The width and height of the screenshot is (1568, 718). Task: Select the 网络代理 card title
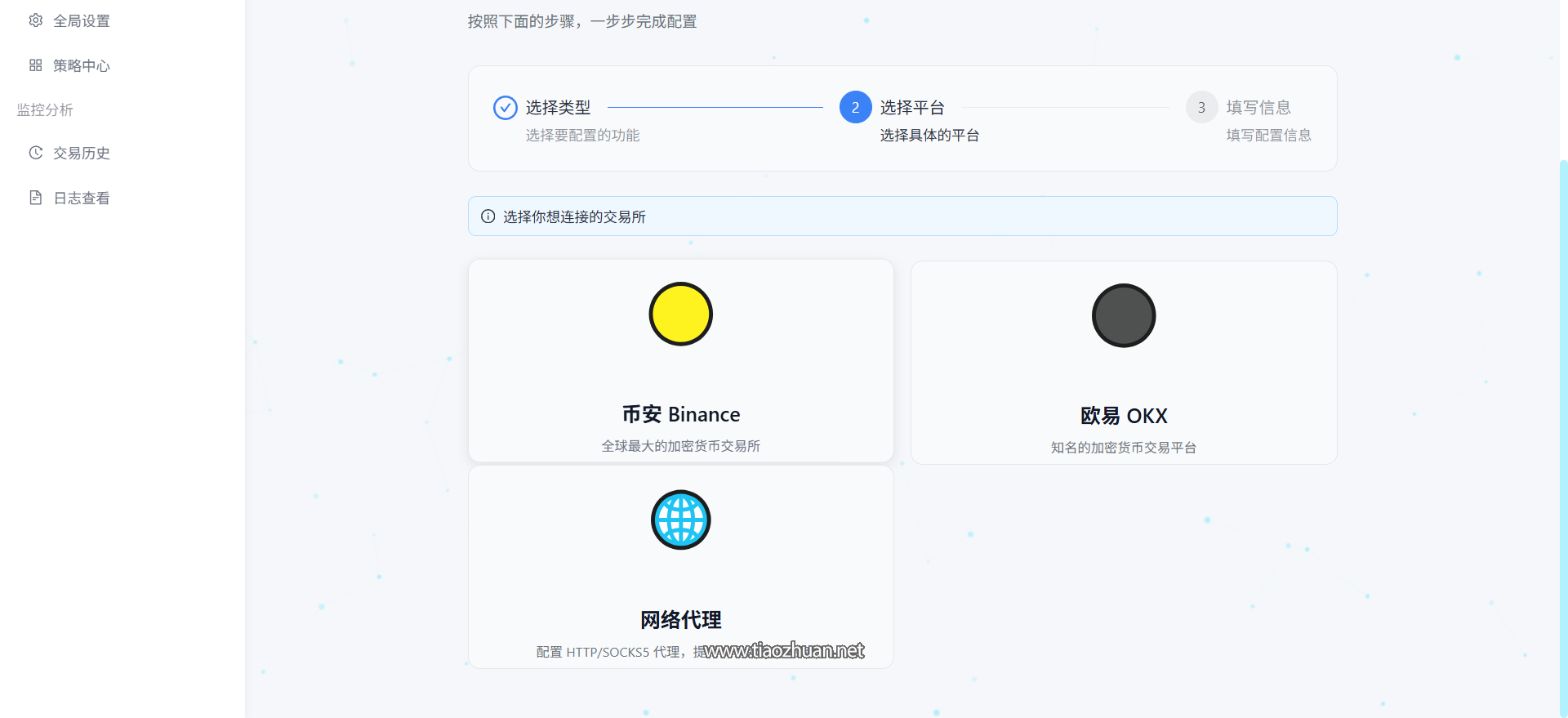(680, 621)
